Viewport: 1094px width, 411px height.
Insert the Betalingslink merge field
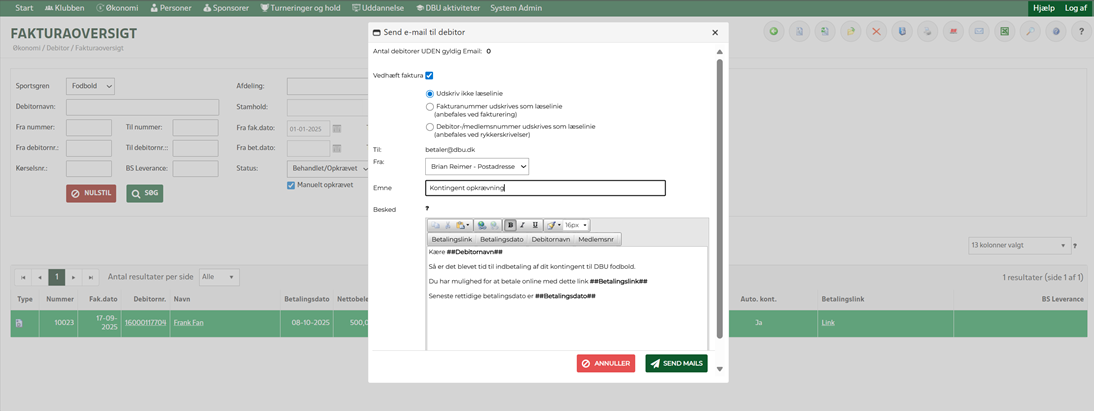(452, 240)
